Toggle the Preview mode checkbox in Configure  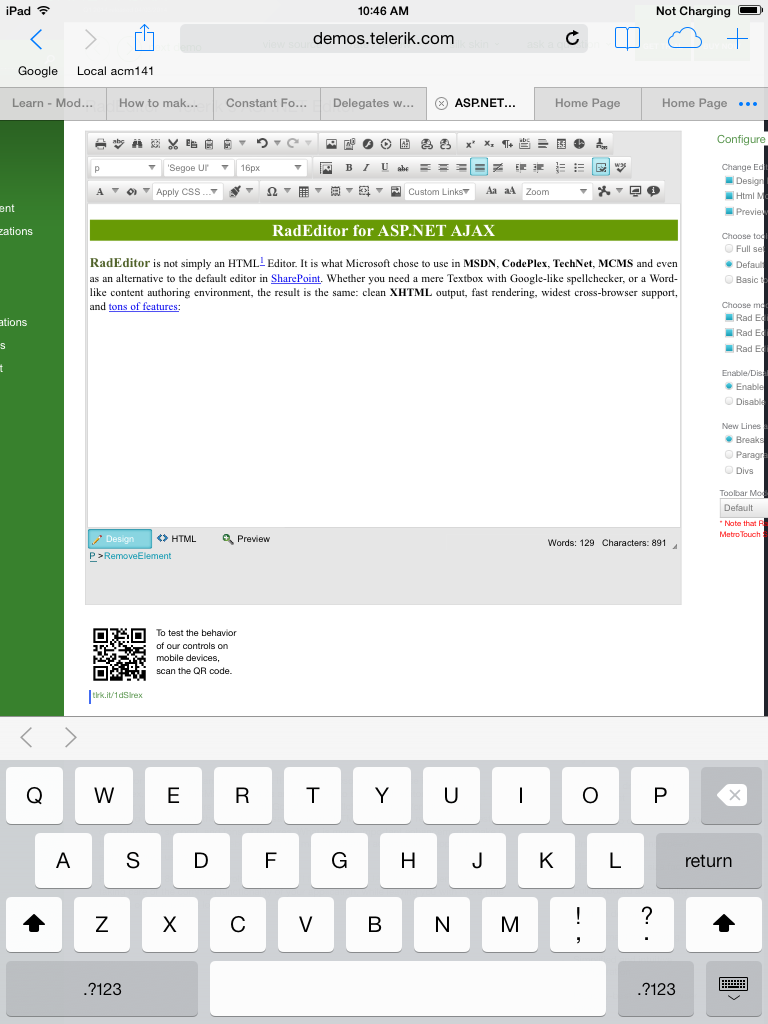coord(729,212)
